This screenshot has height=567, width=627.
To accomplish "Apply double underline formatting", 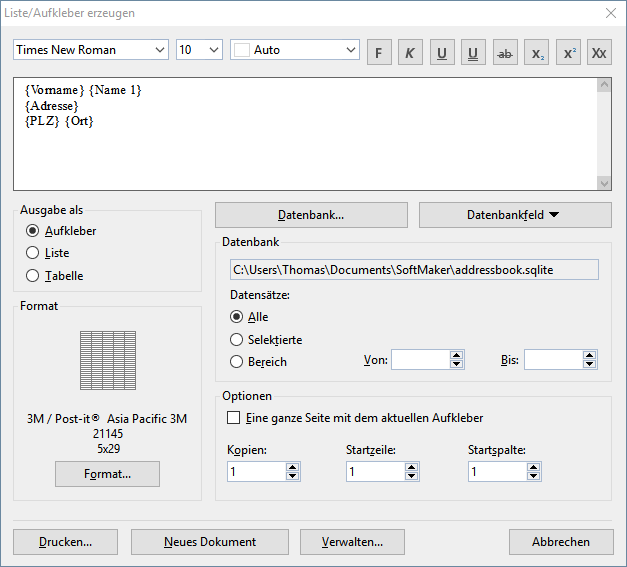I will (473, 52).
